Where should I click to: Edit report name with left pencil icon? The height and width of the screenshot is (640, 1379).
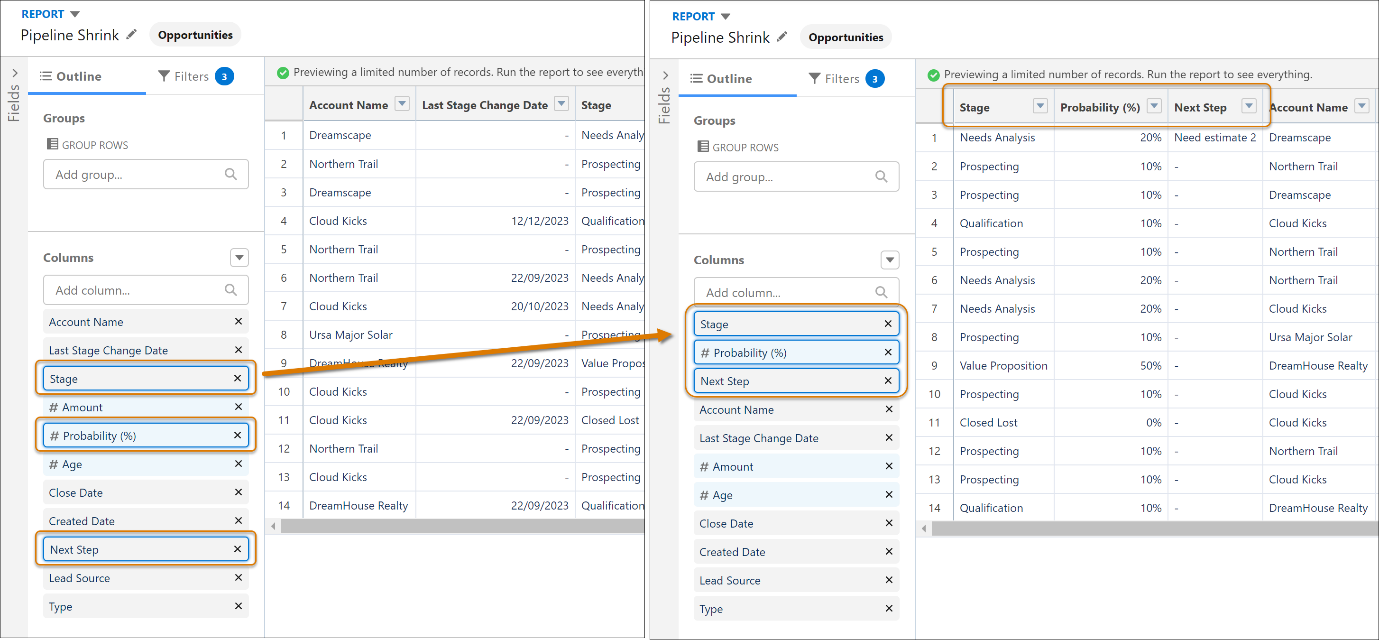131,35
